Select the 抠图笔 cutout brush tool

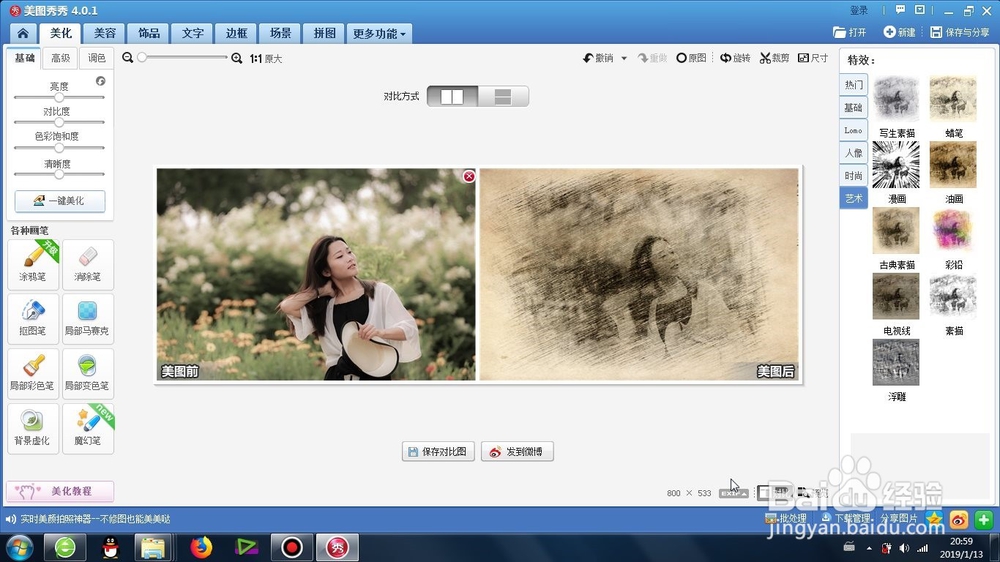(33, 318)
